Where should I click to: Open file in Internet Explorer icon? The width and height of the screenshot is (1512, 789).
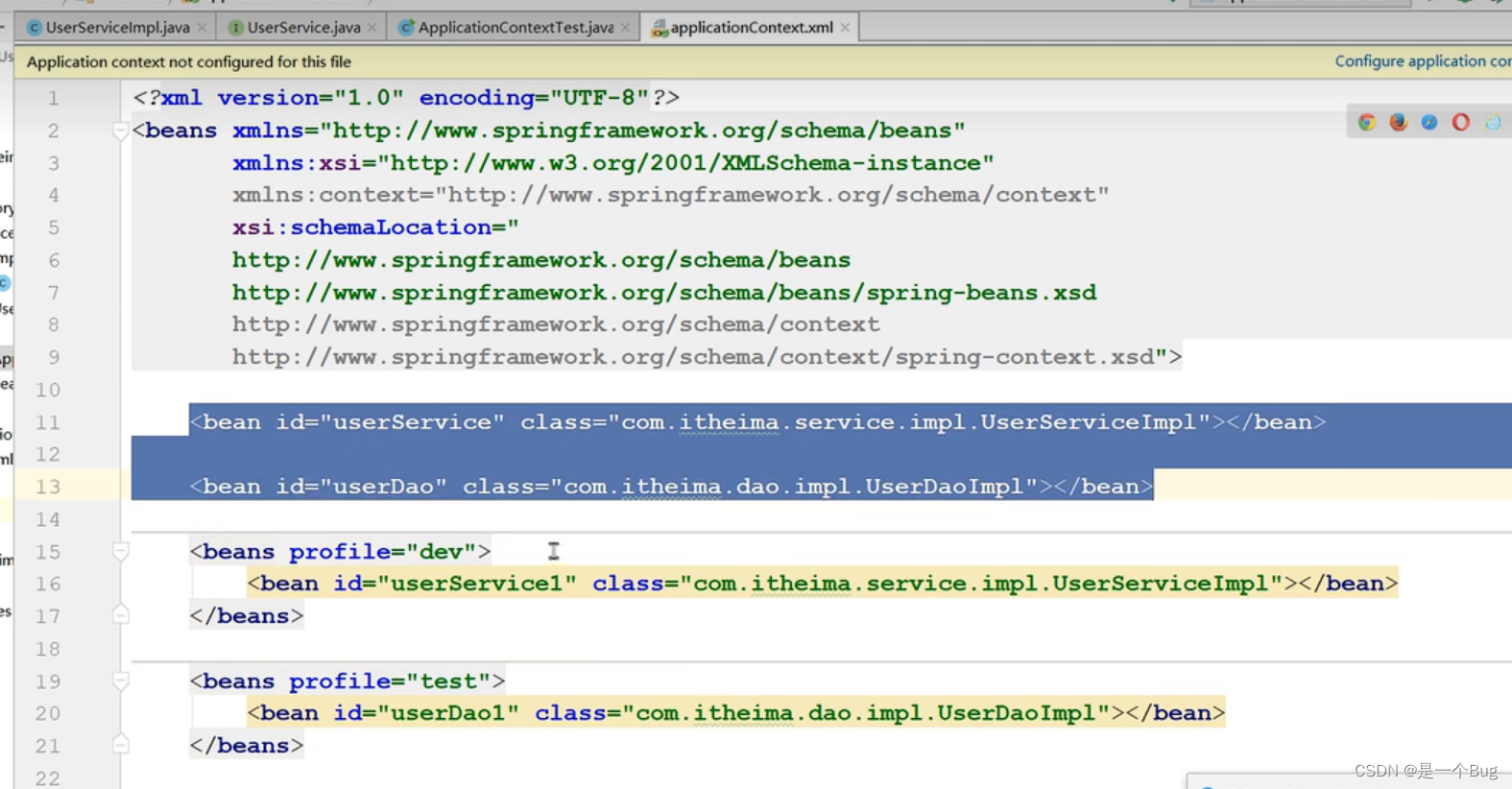pyautogui.click(x=1493, y=122)
